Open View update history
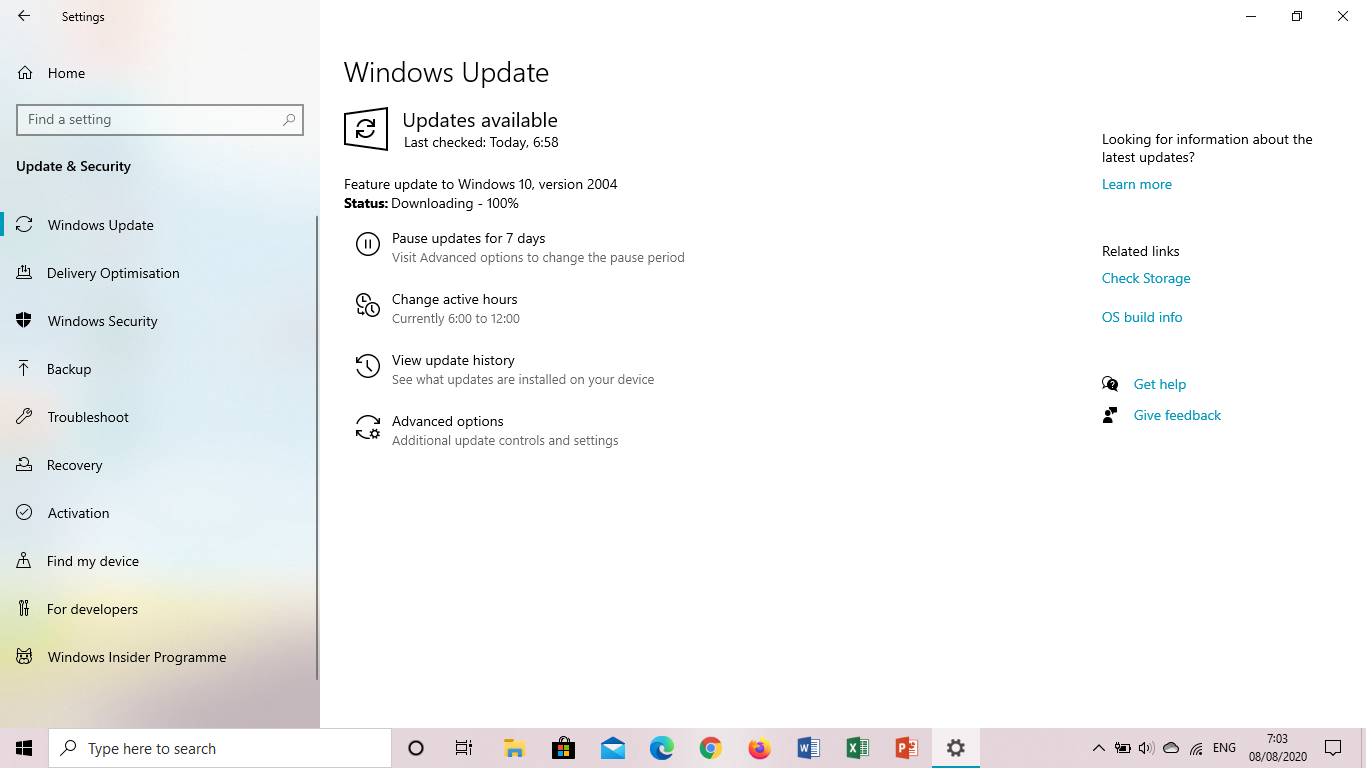Viewport: 1366px width, 768px height. (x=453, y=360)
